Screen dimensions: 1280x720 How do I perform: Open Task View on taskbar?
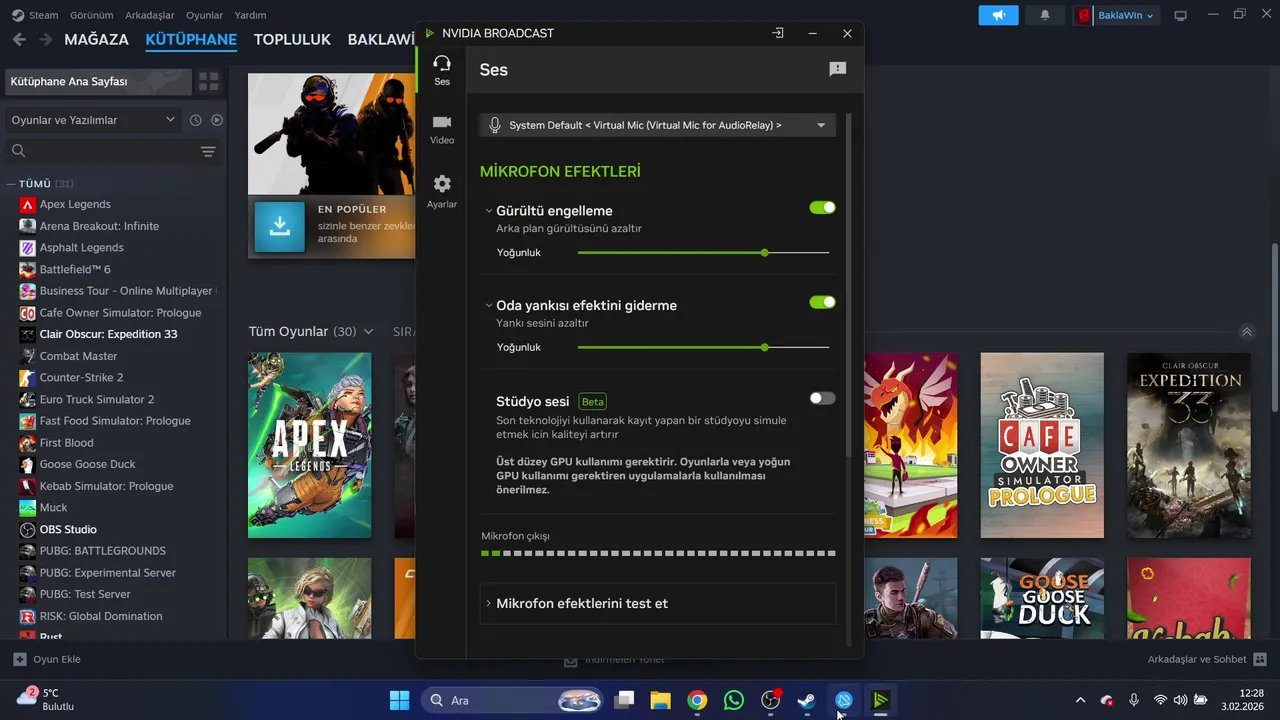coord(624,700)
